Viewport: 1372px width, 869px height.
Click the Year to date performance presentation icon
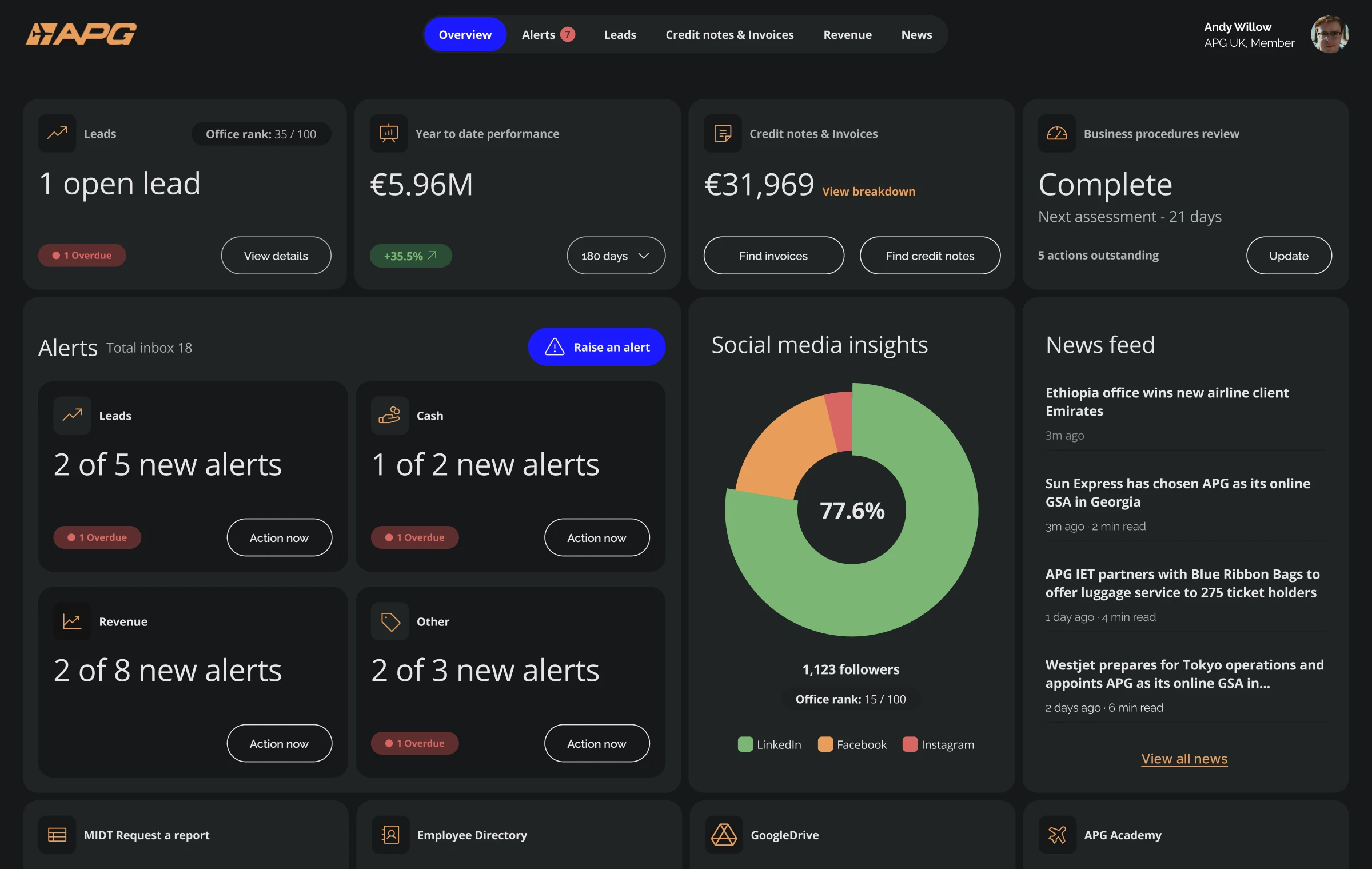(x=389, y=133)
